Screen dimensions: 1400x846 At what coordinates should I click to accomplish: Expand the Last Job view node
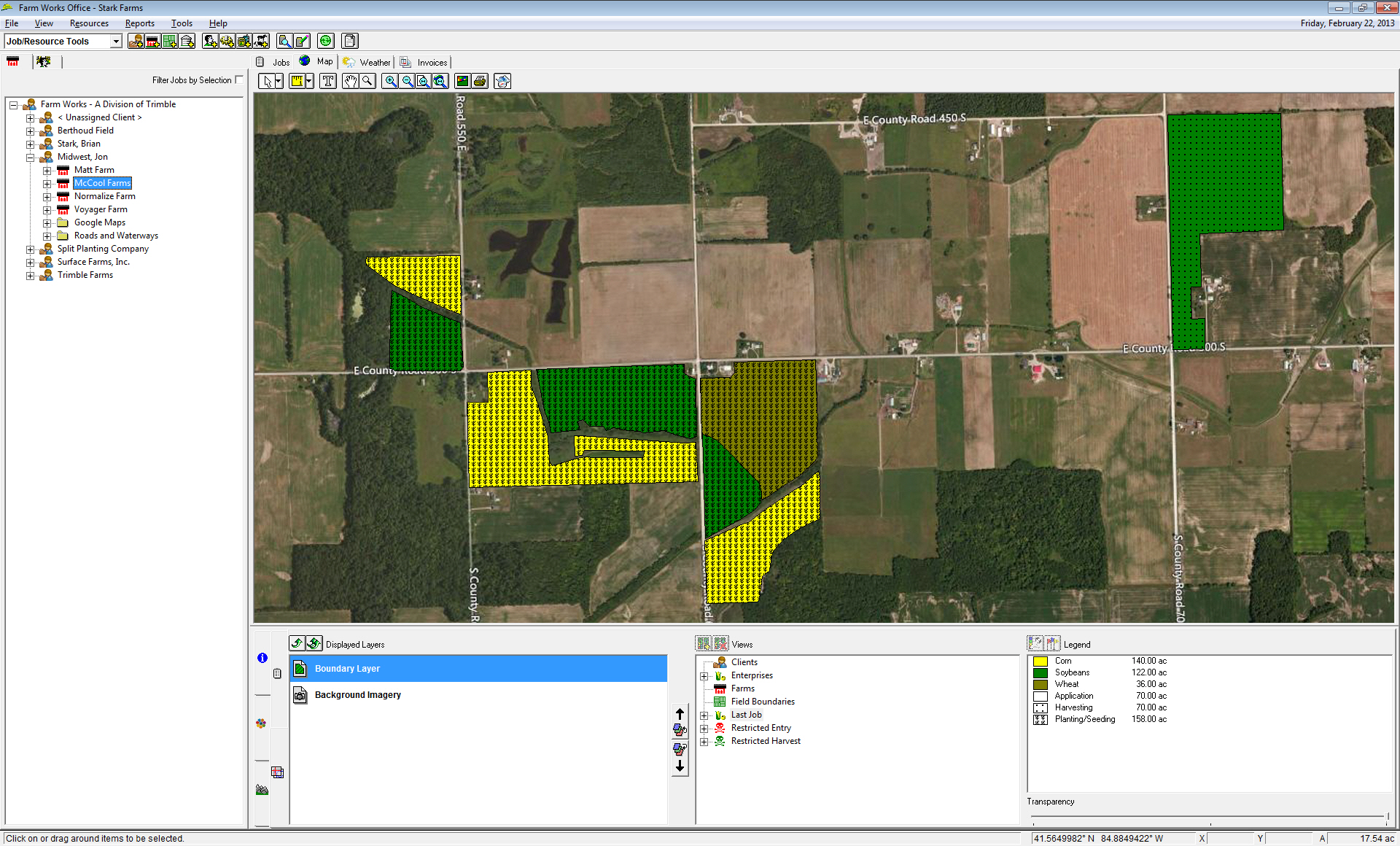point(704,715)
